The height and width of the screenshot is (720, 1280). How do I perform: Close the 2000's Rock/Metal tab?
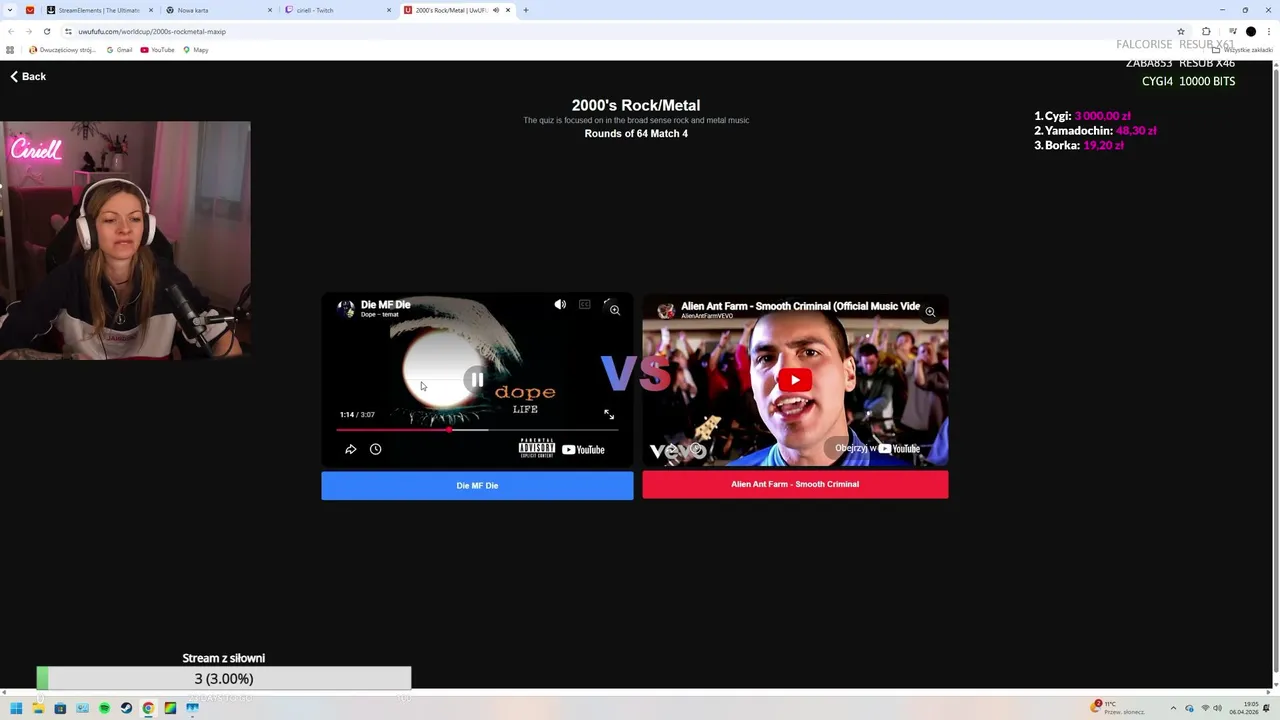coord(508,10)
